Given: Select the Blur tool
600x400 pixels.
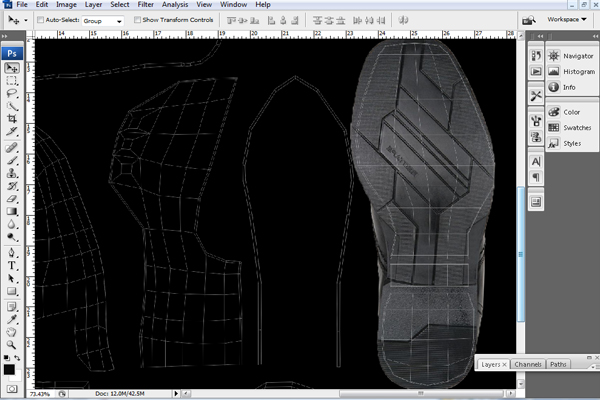Looking at the screenshot, I should (x=11, y=224).
